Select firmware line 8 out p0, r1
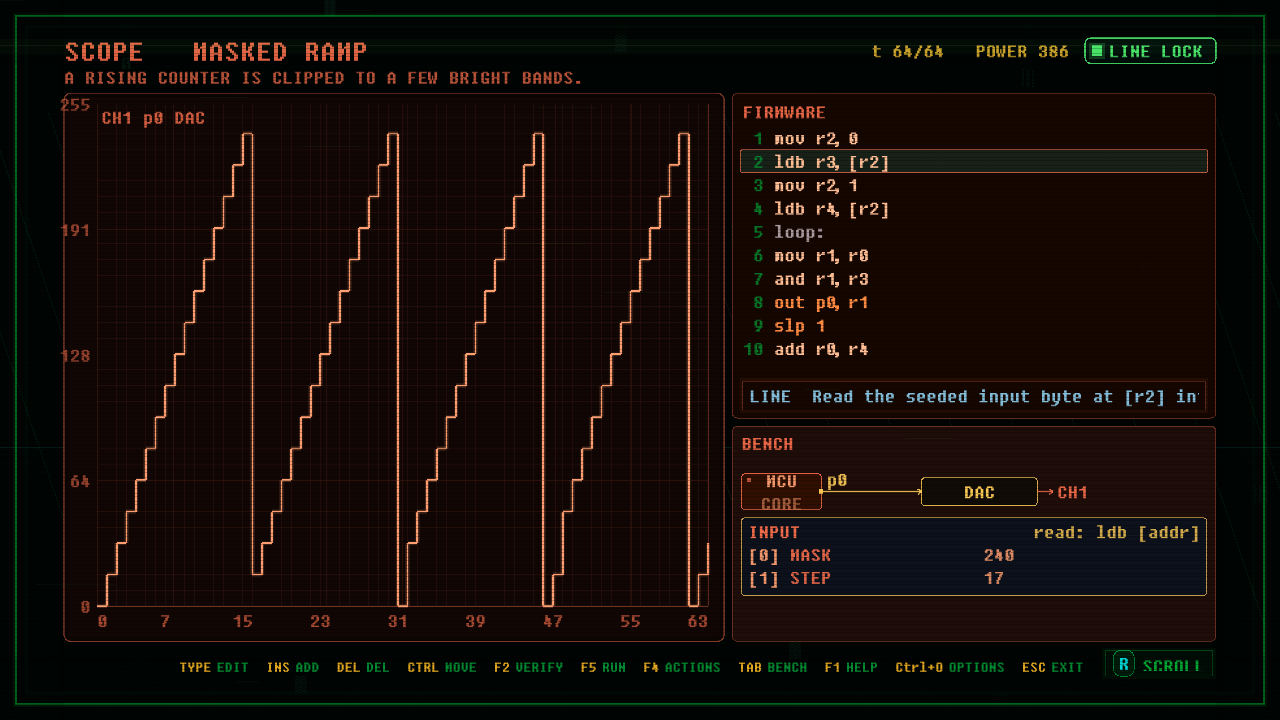 pyautogui.click(x=973, y=303)
